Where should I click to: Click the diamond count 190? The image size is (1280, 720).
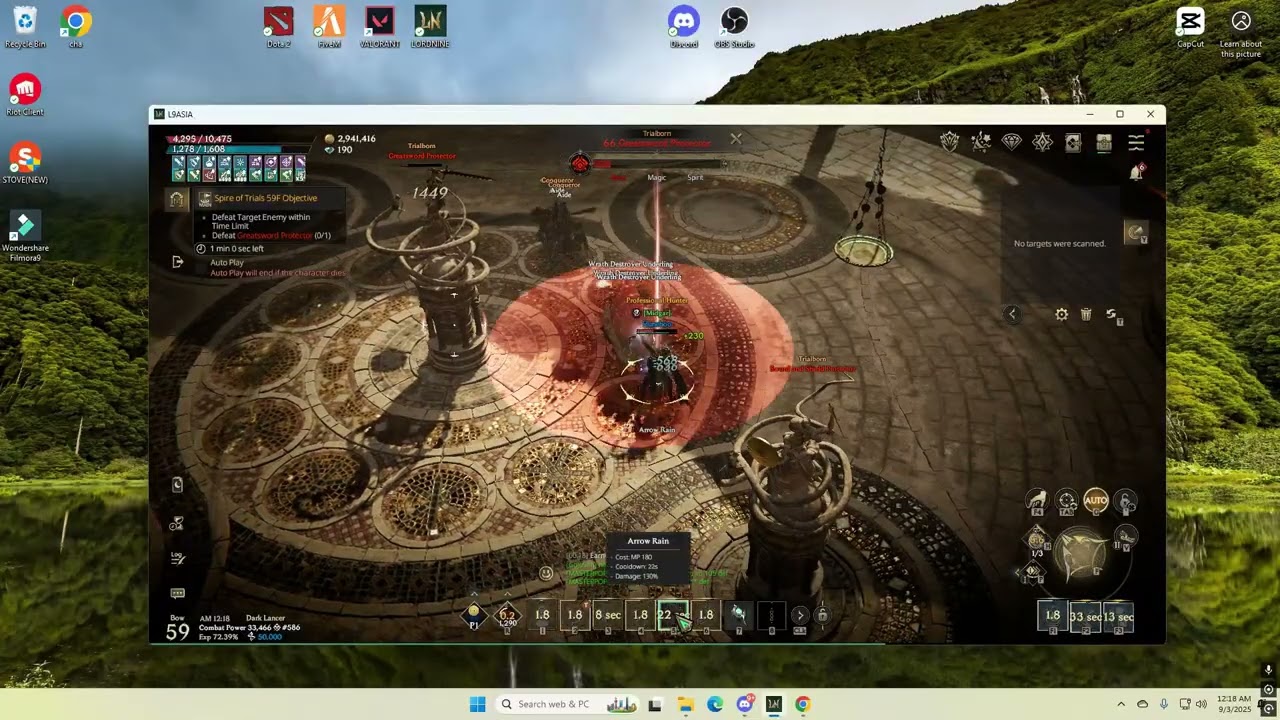click(x=344, y=150)
